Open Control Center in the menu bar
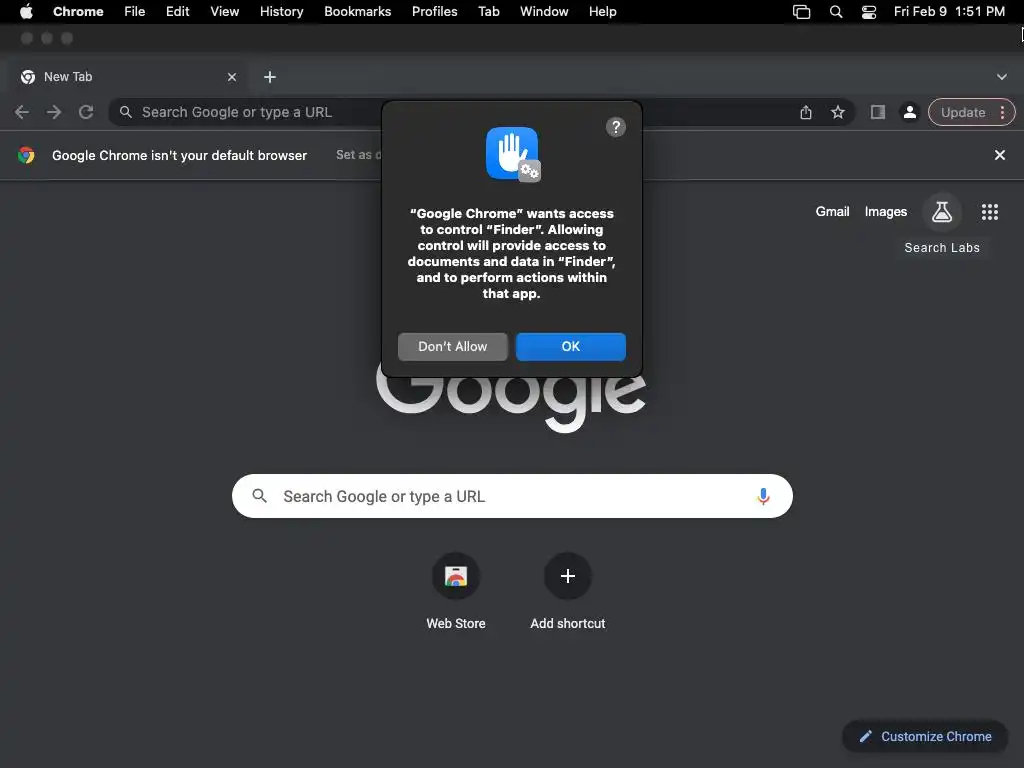The width and height of the screenshot is (1024, 768). (x=869, y=11)
